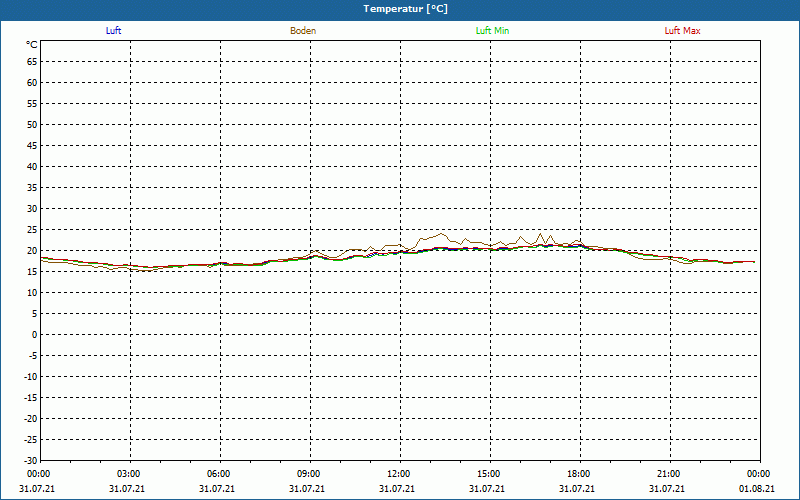Click the -20 y-axis value
The width and height of the screenshot is (800, 500).
point(31,419)
